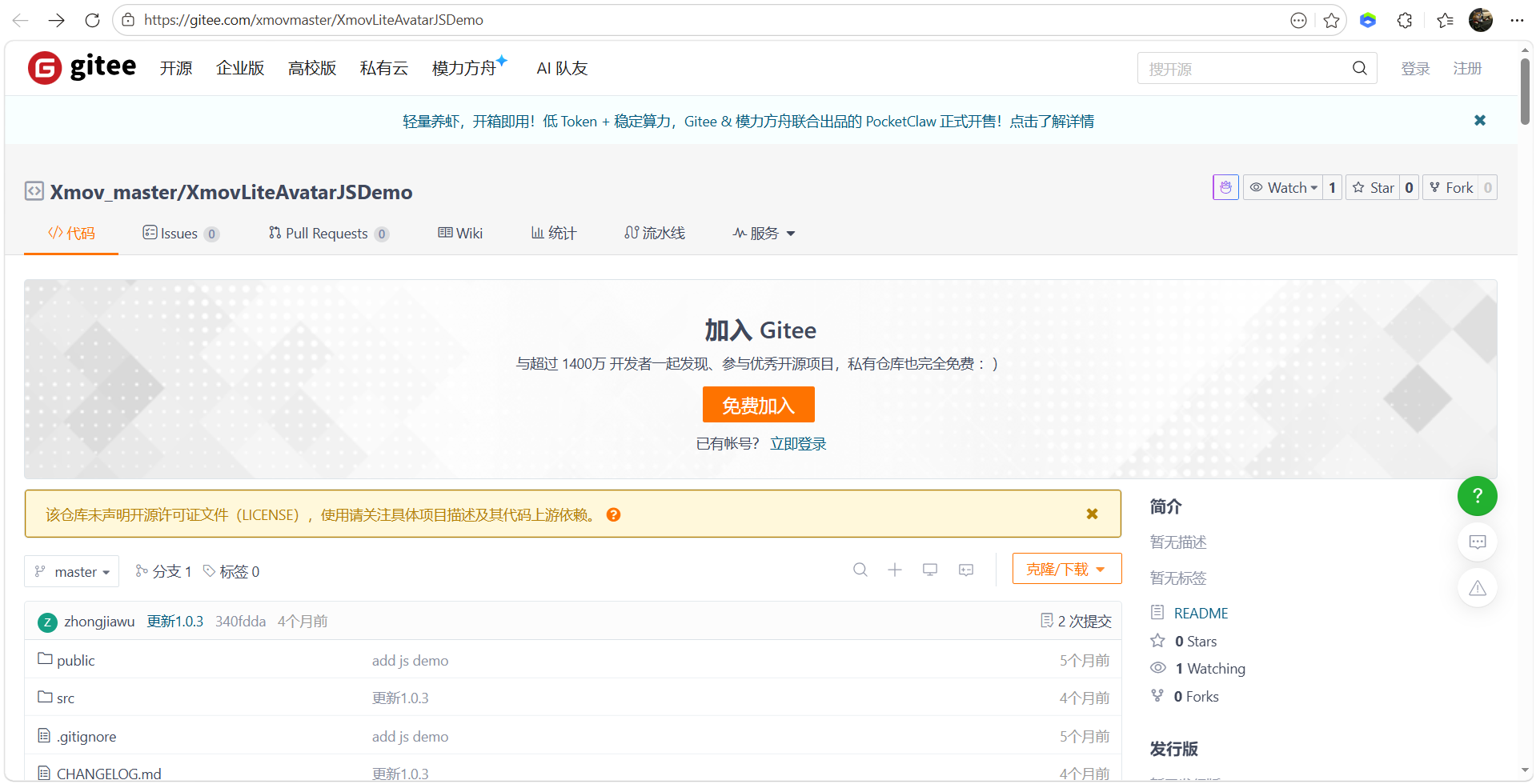This screenshot has height=784, width=1536.
Task: Open the 流水线 tab
Action: (655, 233)
